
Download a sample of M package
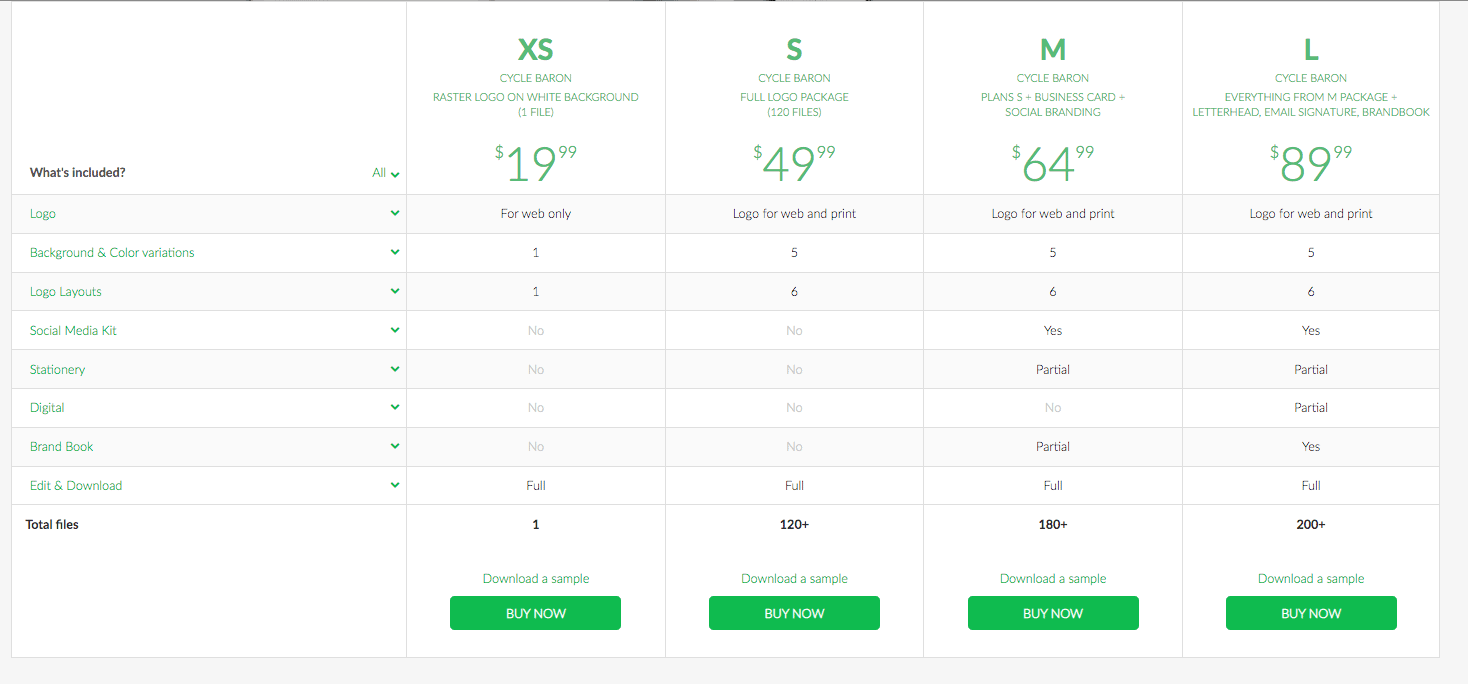pyautogui.click(x=1053, y=579)
